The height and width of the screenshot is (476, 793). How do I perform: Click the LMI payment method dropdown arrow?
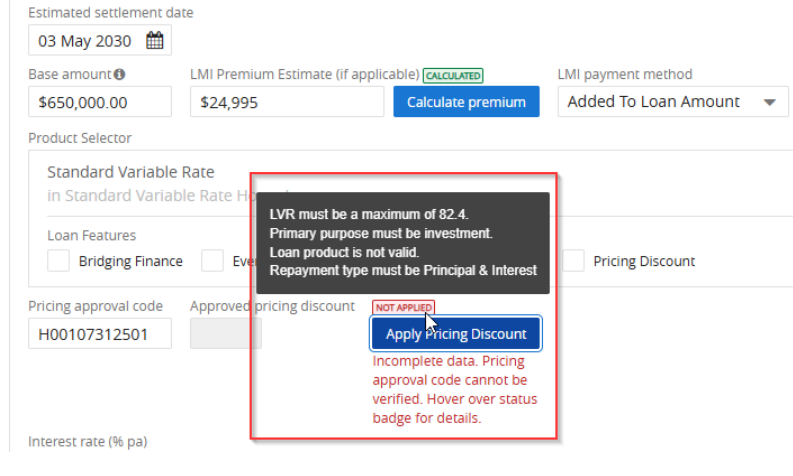point(769,102)
